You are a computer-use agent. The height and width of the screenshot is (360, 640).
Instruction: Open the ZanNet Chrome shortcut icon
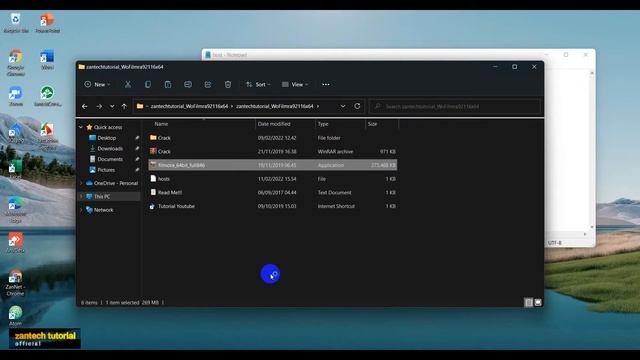point(15,282)
